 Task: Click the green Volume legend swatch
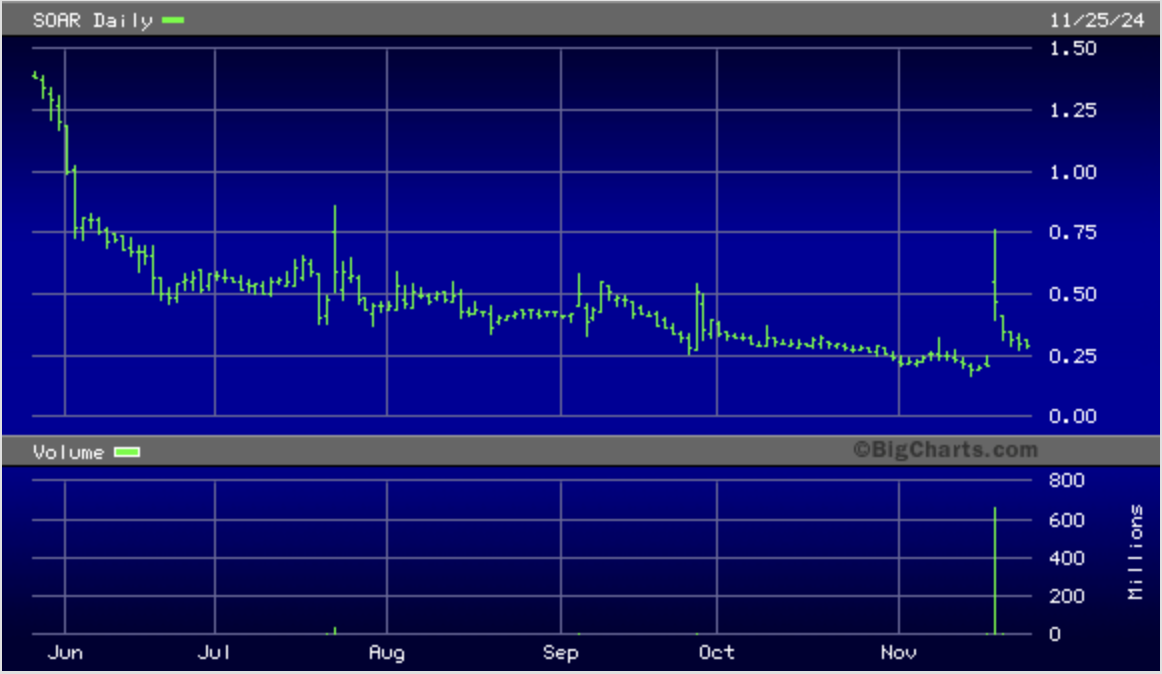127,452
